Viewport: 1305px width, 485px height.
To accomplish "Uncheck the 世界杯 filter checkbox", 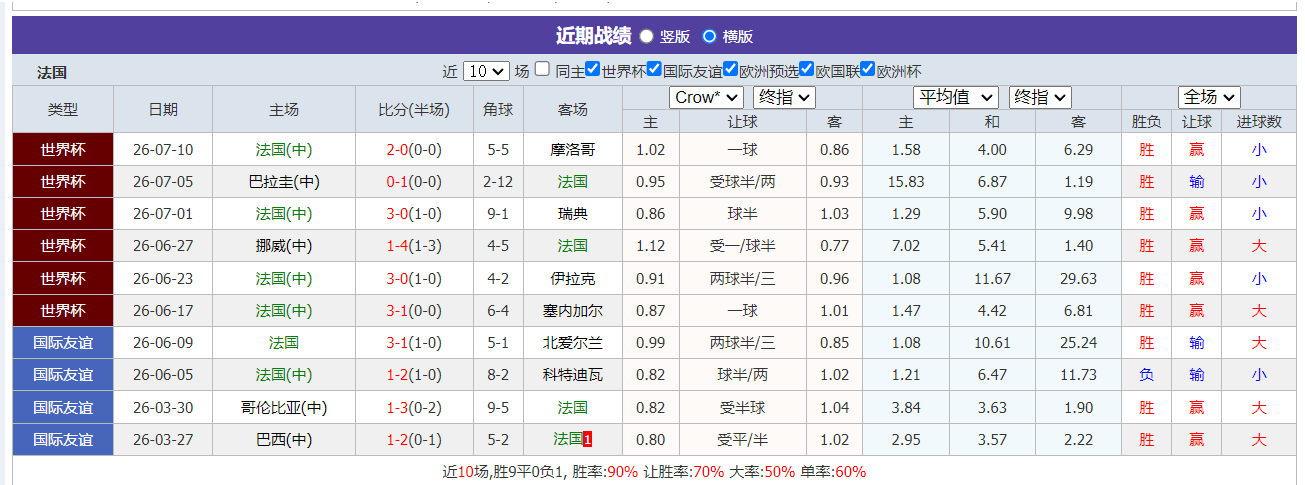I will [593, 70].
